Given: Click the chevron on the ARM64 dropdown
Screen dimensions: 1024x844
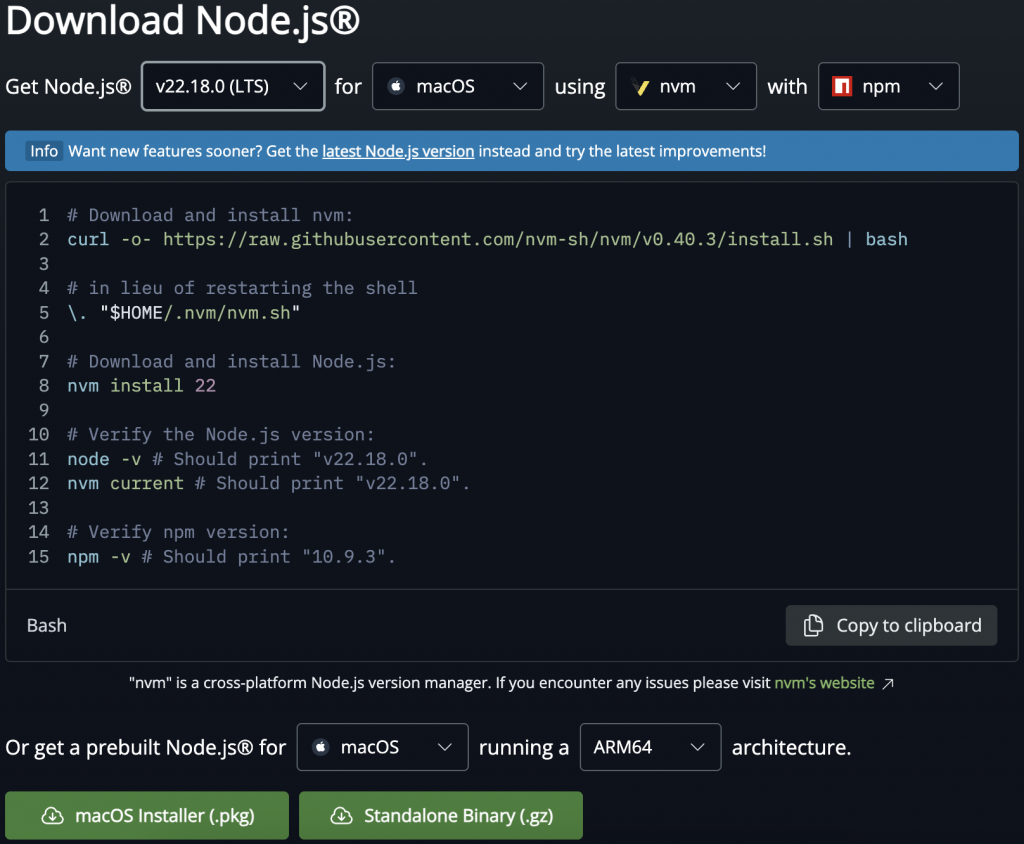Looking at the screenshot, I should coord(697,747).
